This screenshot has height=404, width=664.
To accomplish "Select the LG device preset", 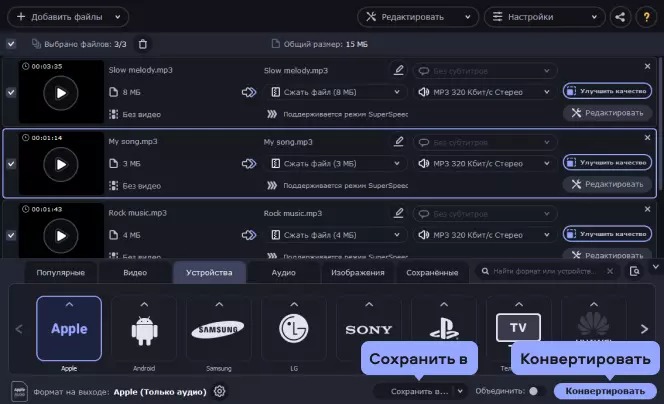I will (294, 329).
